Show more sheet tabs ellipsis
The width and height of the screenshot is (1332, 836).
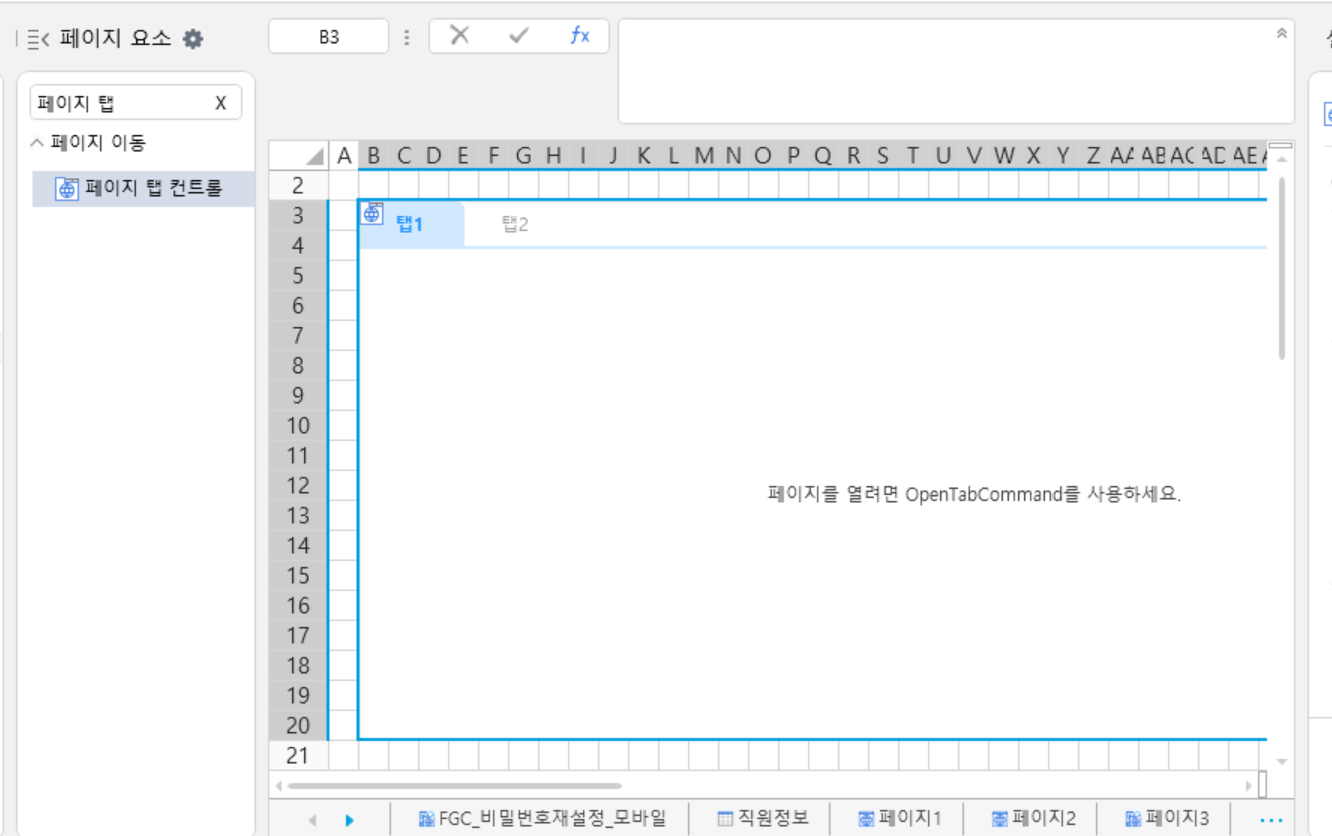pos(1271,820)
